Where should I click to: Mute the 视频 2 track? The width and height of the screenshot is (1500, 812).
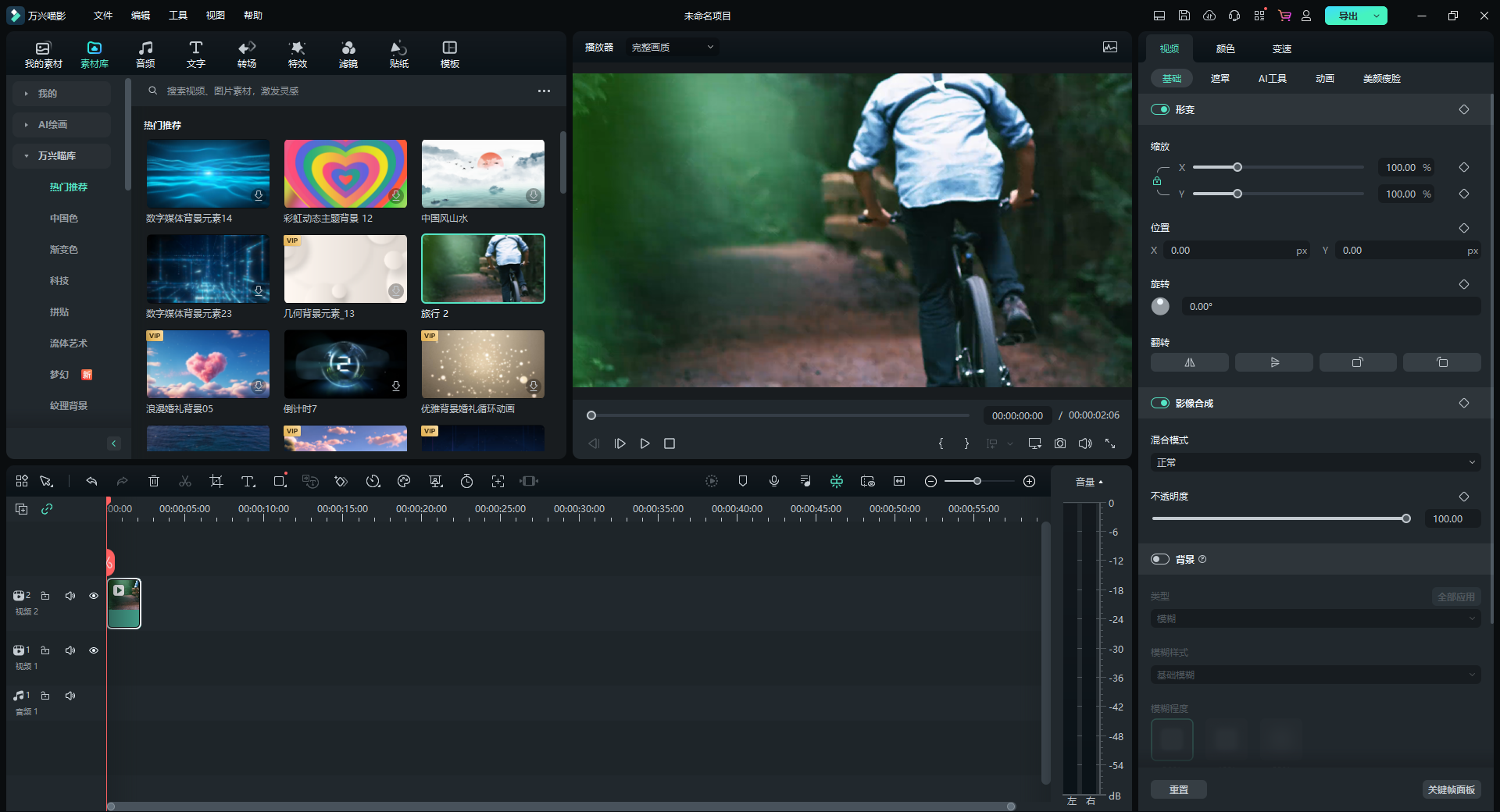point(70,596)
